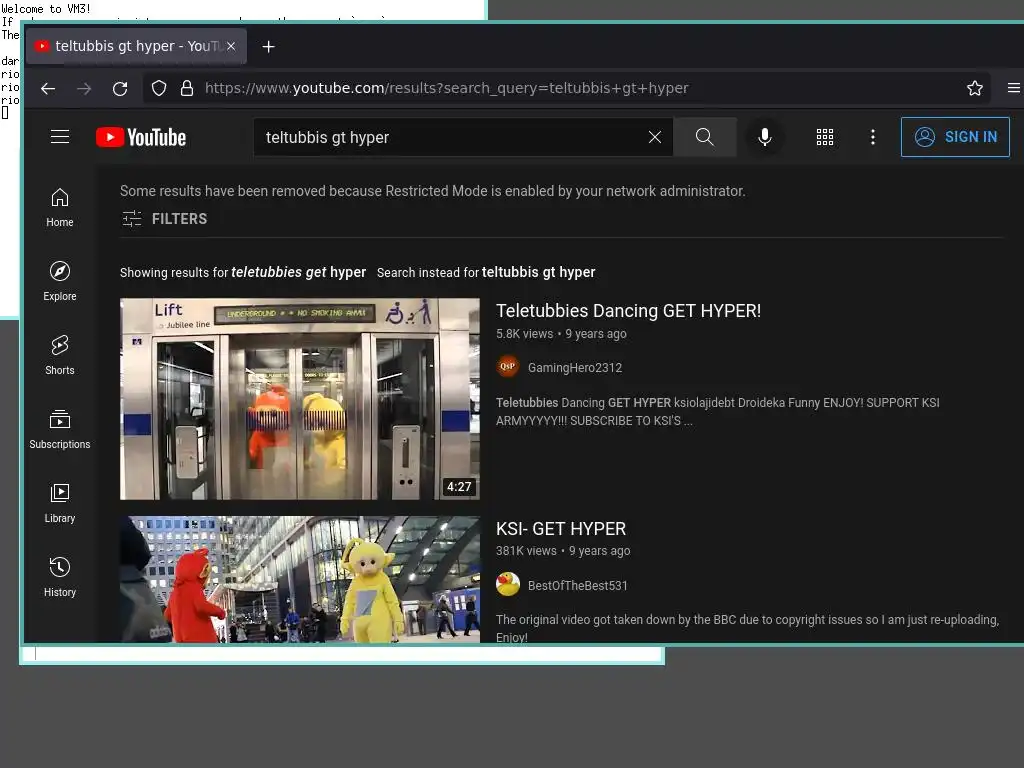
Task: Open the YouTube guide hamburger menu
Action: pos(60,136)
